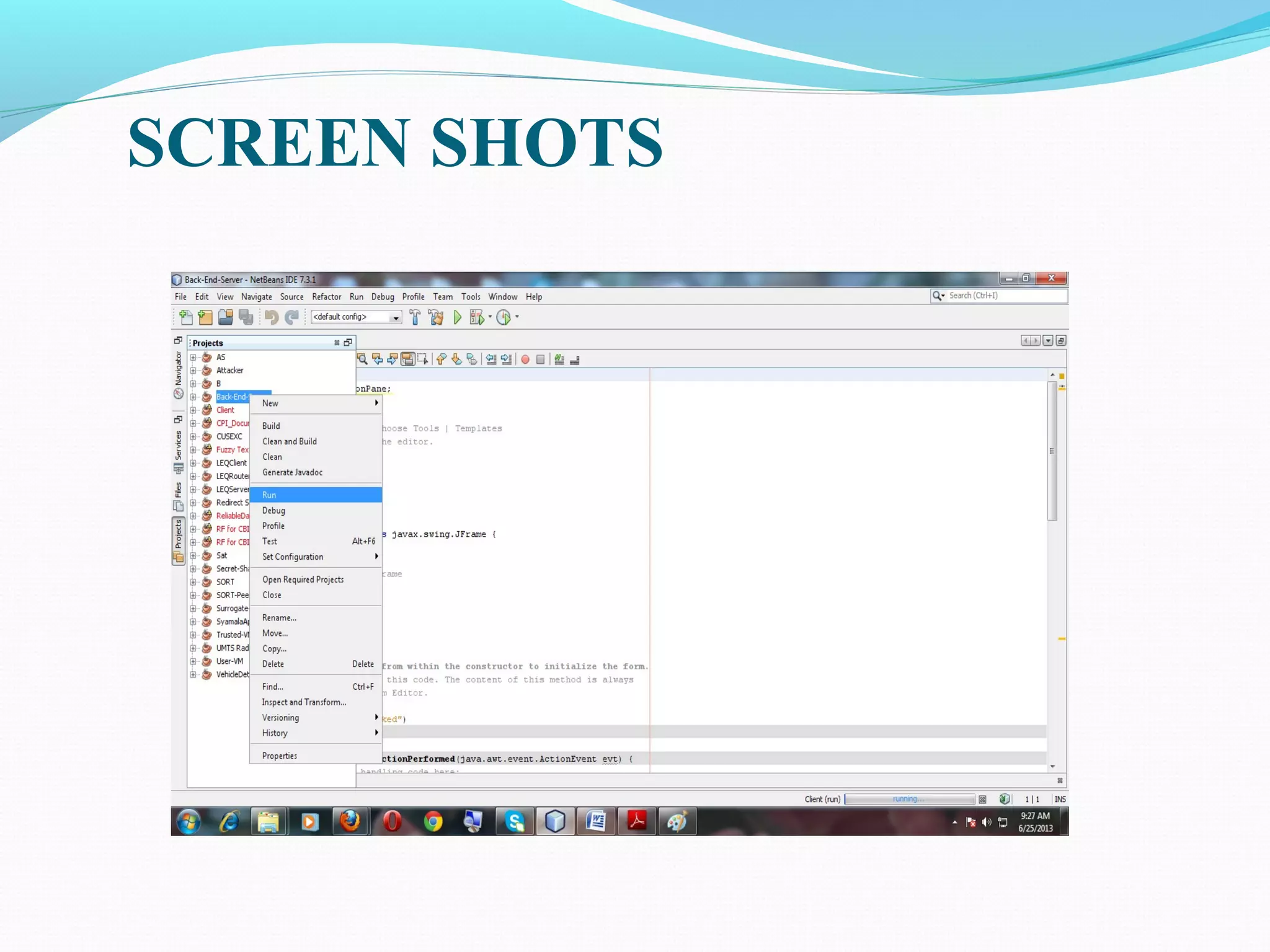Click Next Bookmark down-arrow icon
This screenshot has width=1270, height=952.
tap(456, 359)
